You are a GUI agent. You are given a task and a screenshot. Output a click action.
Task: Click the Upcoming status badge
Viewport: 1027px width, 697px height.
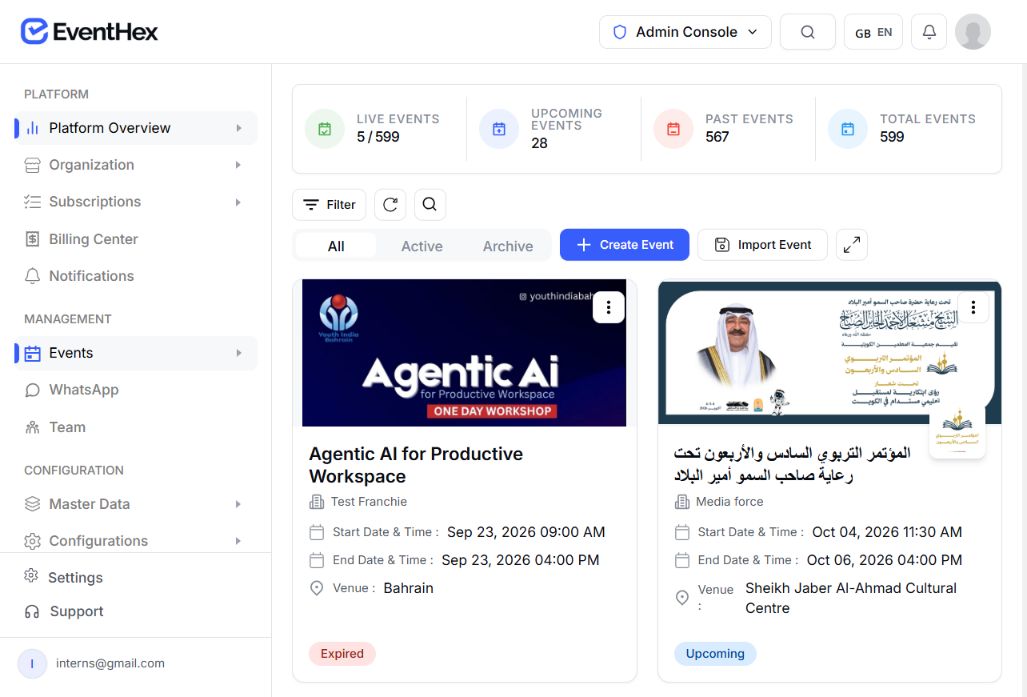coord(715,654)
